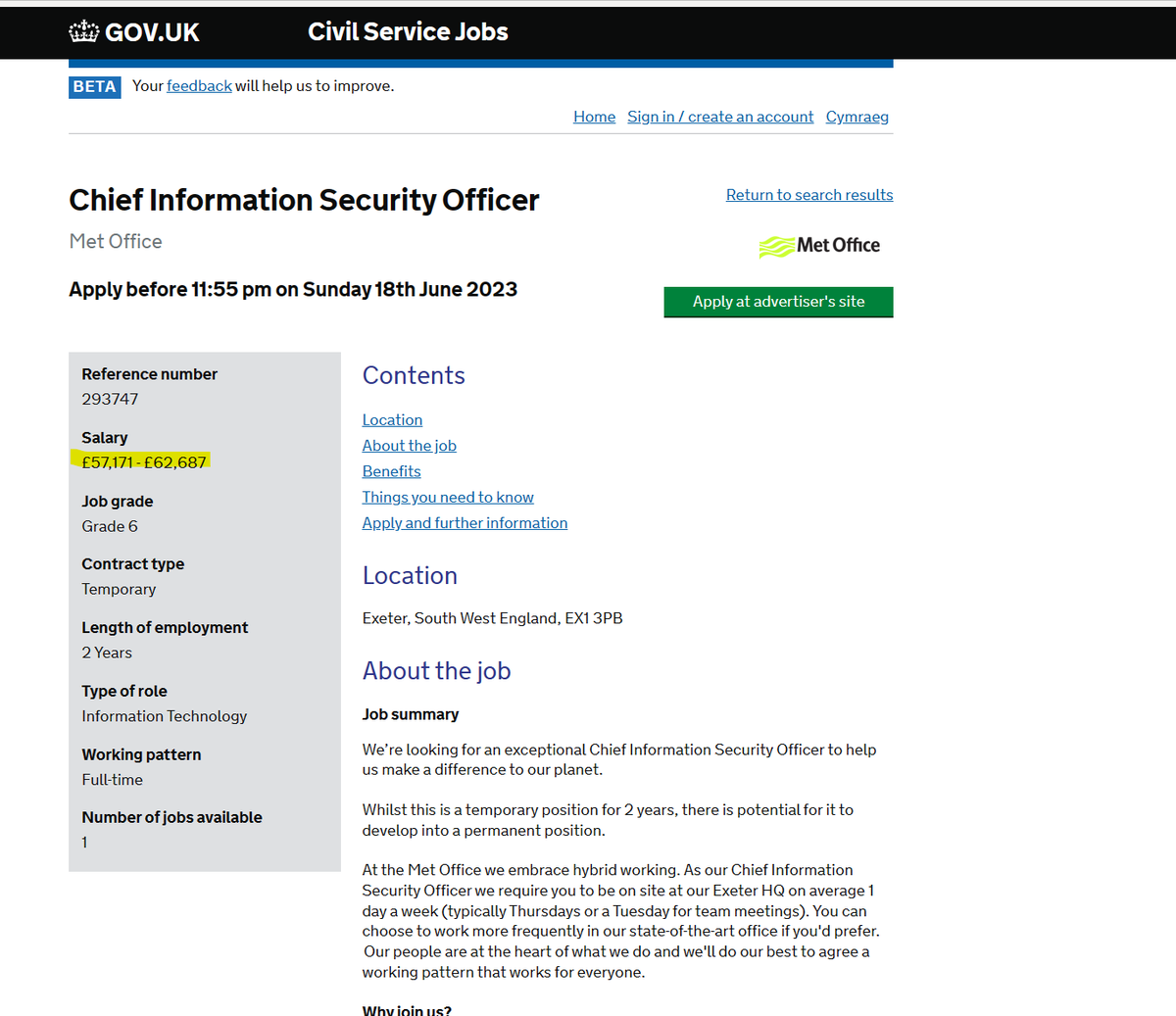Open the feedback link
Image resolution: width=1176 pixels, height=1016 pixels.
coord(199,86)
